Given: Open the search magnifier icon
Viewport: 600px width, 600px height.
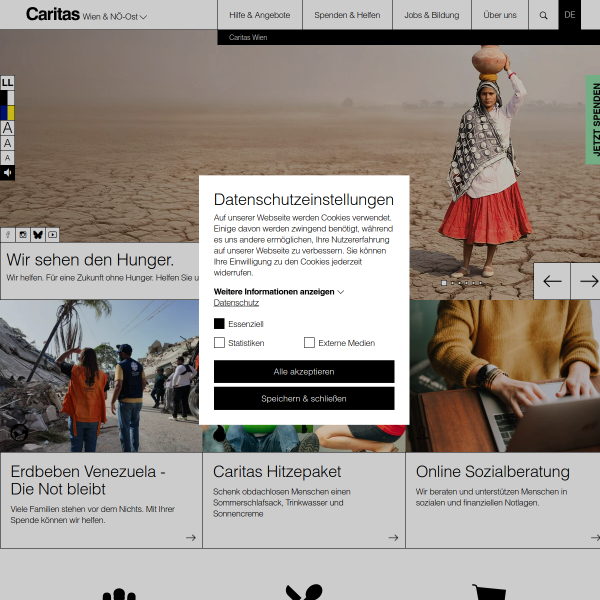Looking at the screenshot, I should tap(543, 15).
